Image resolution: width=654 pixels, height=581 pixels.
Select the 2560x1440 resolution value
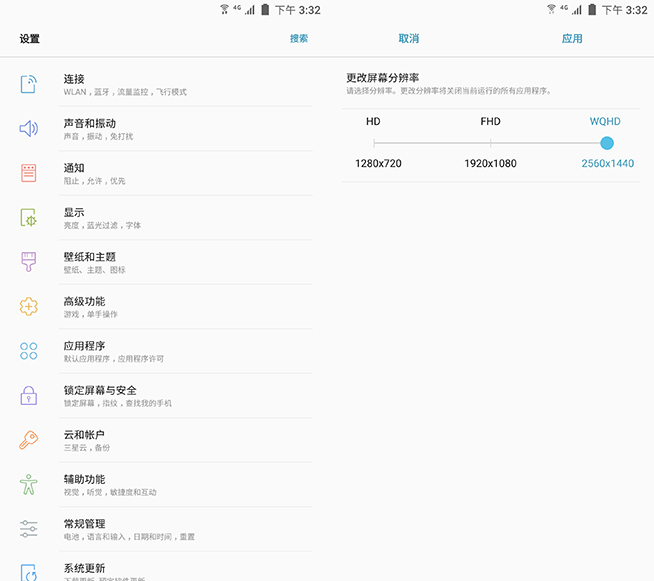pos(608,163)
